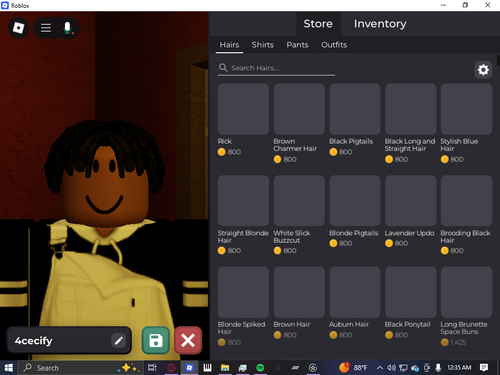Select Black Long and Straight Hair thumbnail
The height and width of the screenshot is (375, 500).
(411, 109)
